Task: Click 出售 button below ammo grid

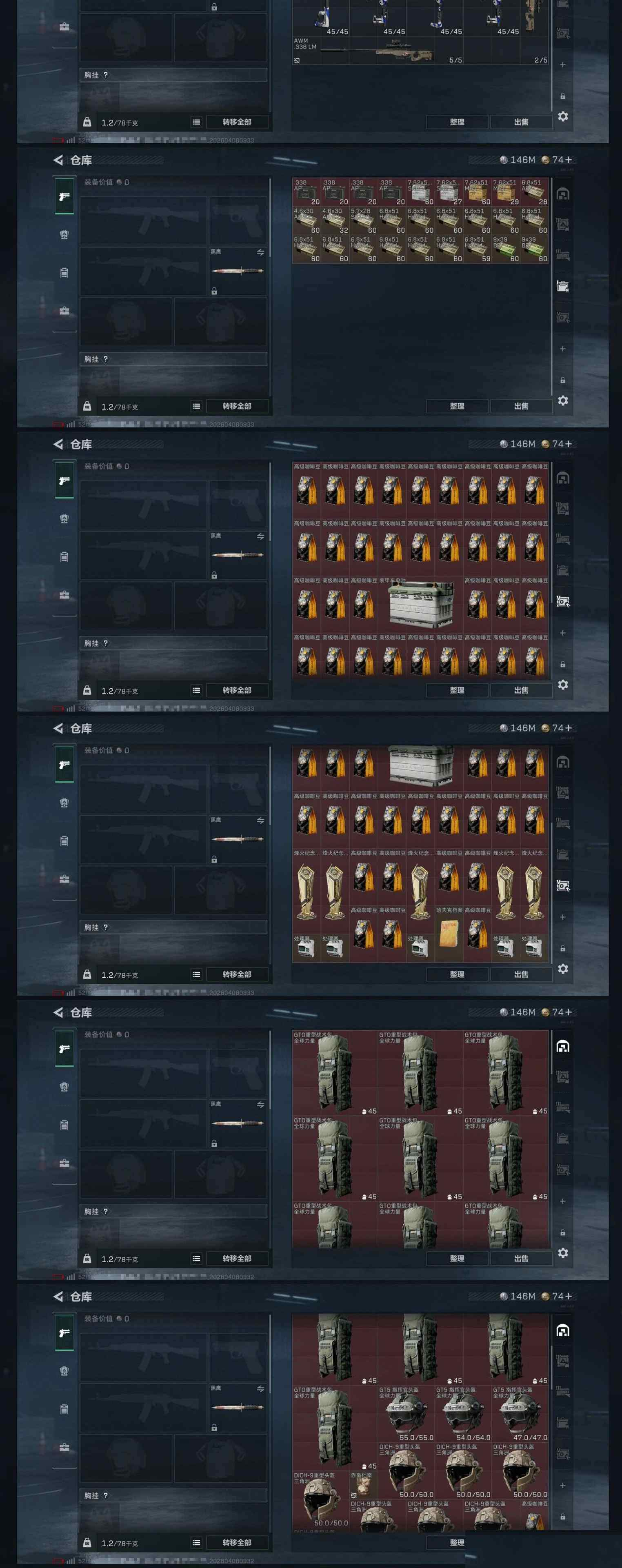Action: (521, 406)
